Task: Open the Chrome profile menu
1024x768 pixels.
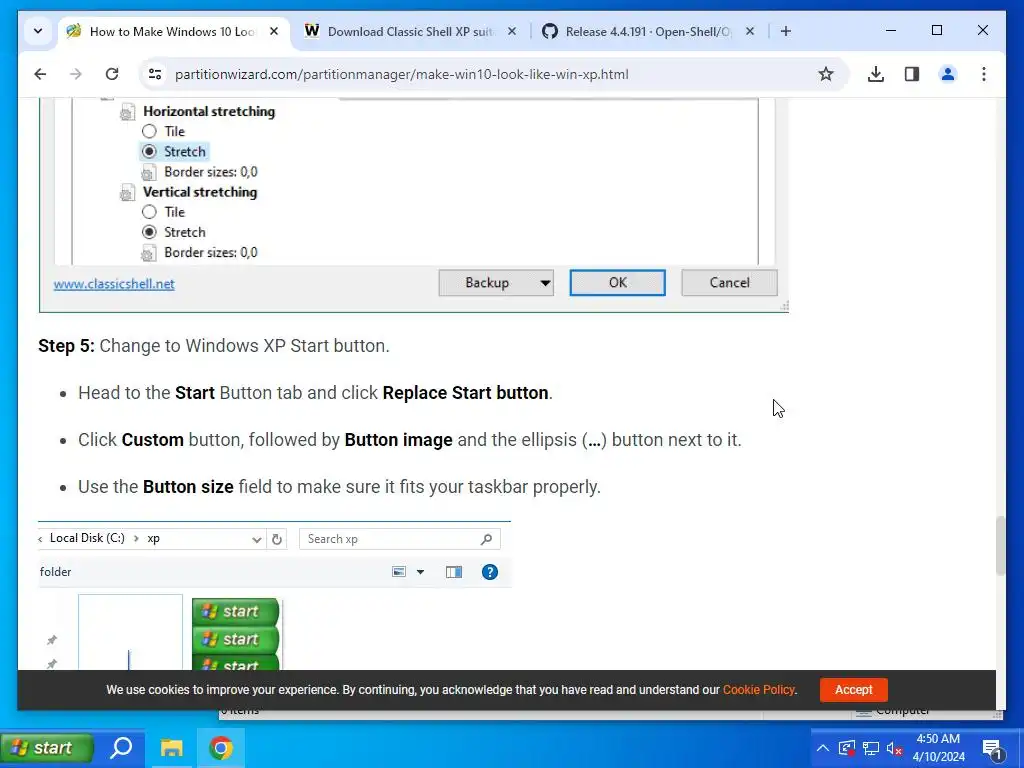Action: [x=948, y=74]
